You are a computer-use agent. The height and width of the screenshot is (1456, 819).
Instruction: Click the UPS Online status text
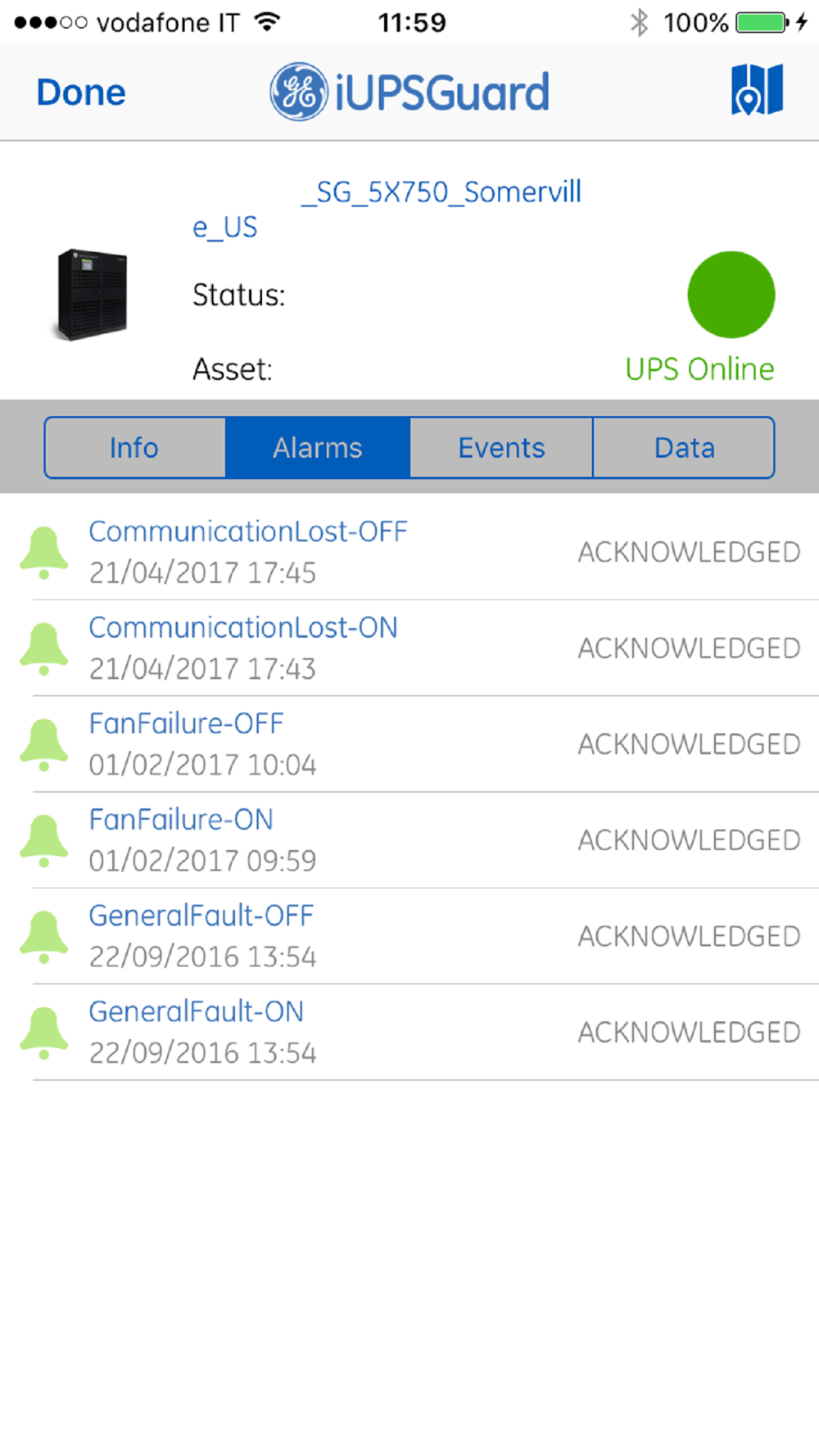699,369
